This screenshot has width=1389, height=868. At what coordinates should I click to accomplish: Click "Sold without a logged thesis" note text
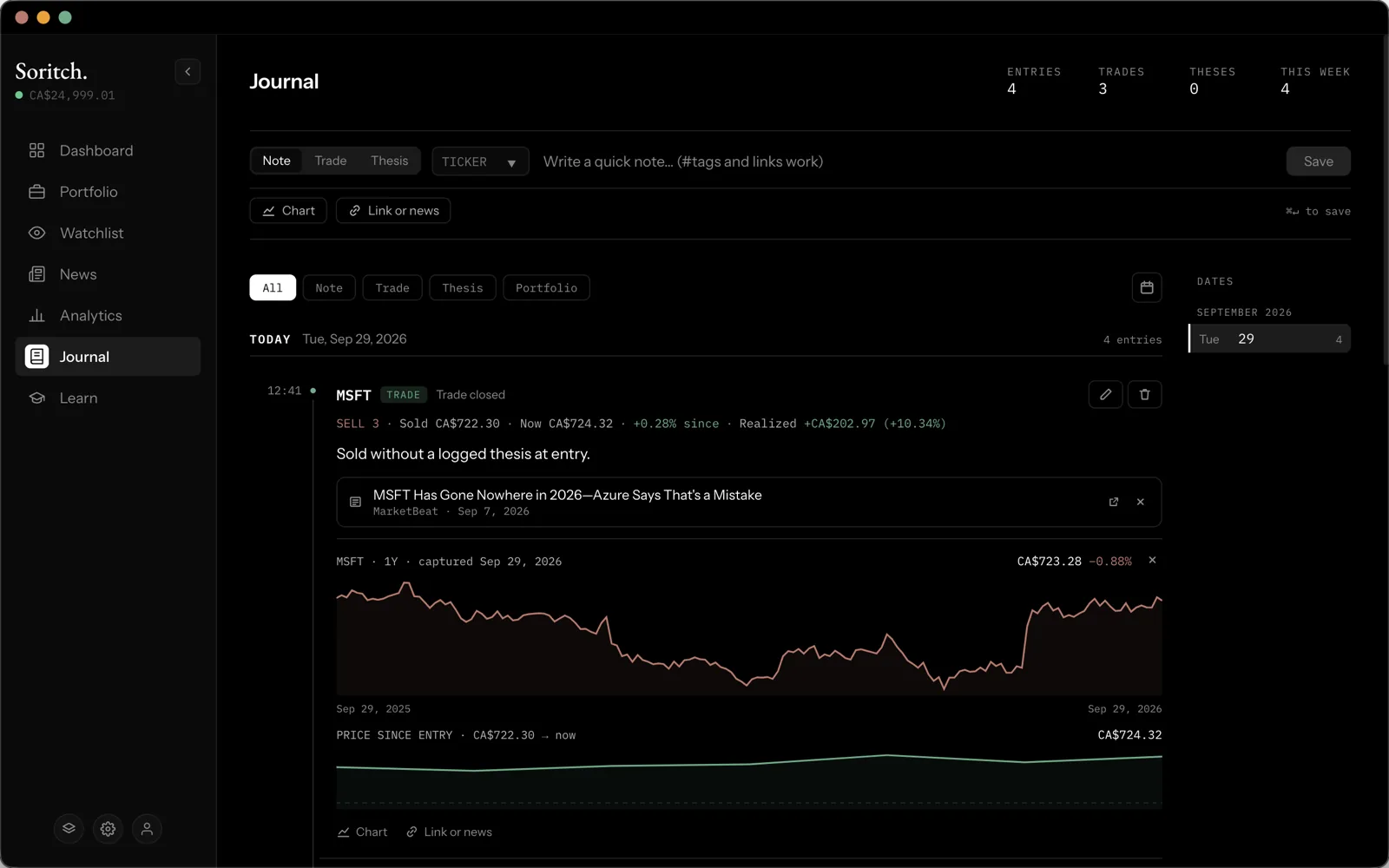[x=463, y=454]
